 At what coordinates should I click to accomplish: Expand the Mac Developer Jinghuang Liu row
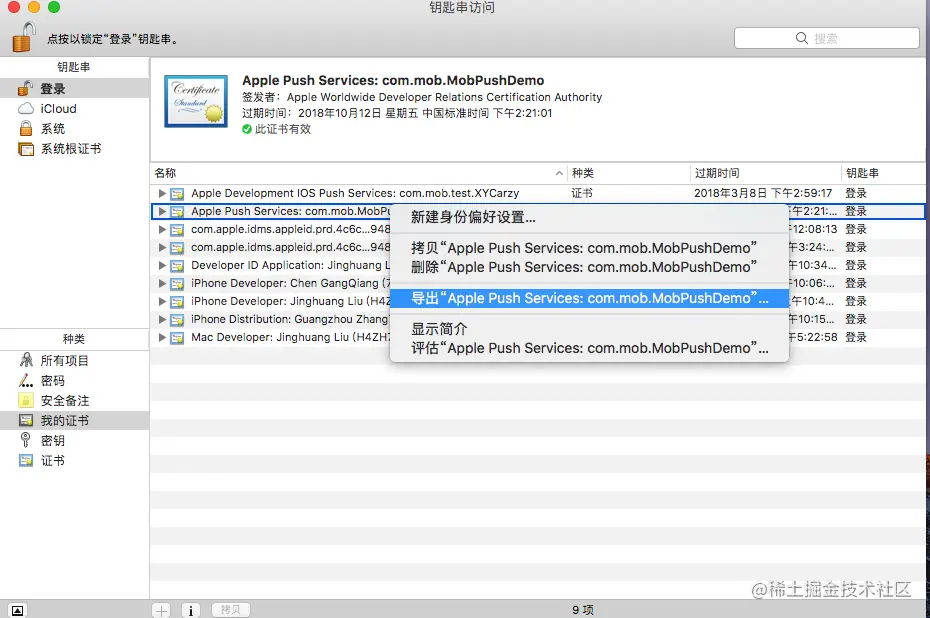point(162,337)
